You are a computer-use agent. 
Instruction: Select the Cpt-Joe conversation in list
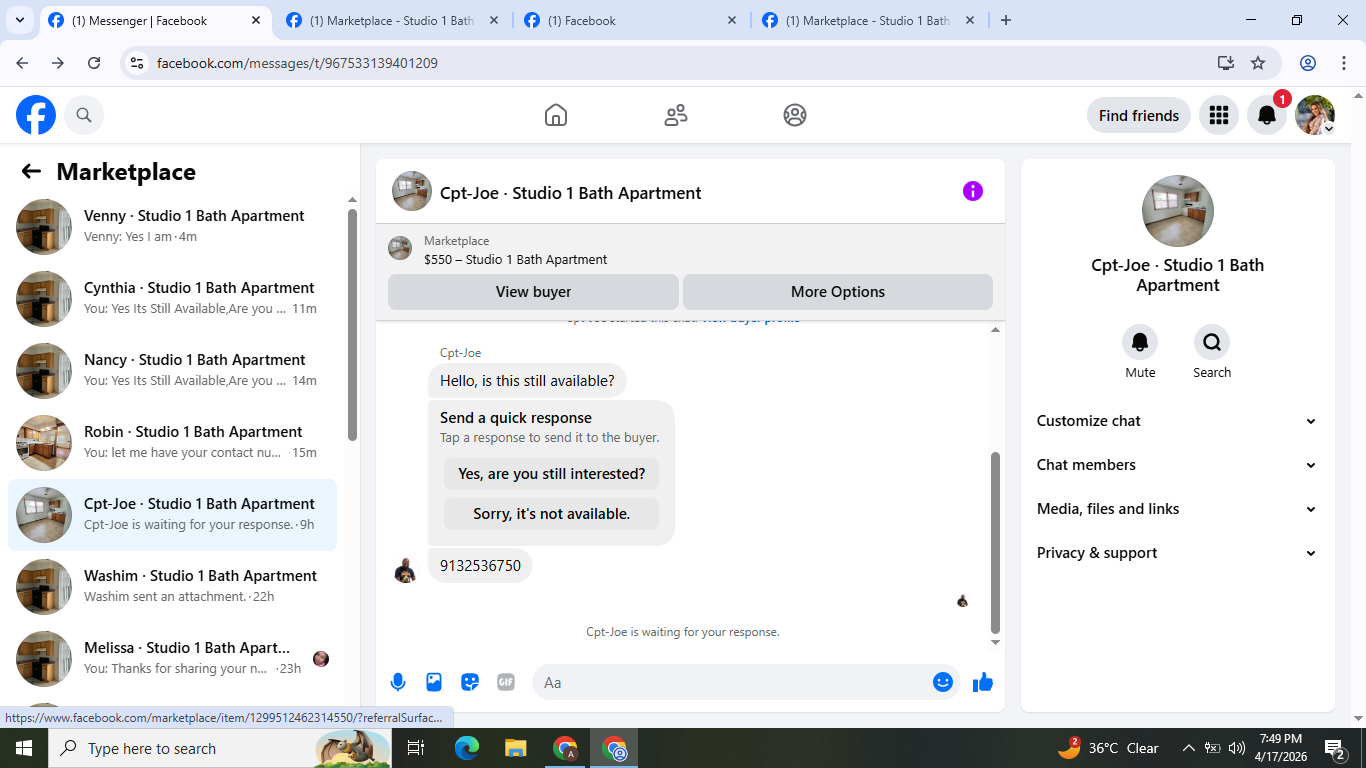pos(172,515)
